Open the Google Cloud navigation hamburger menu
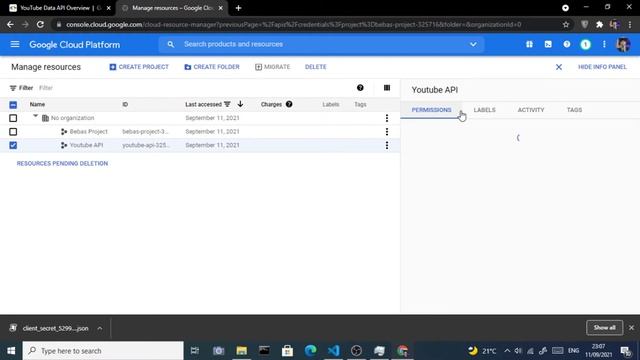Image resolution: width=640 pixels, height=360 pixels. [15, 44]
